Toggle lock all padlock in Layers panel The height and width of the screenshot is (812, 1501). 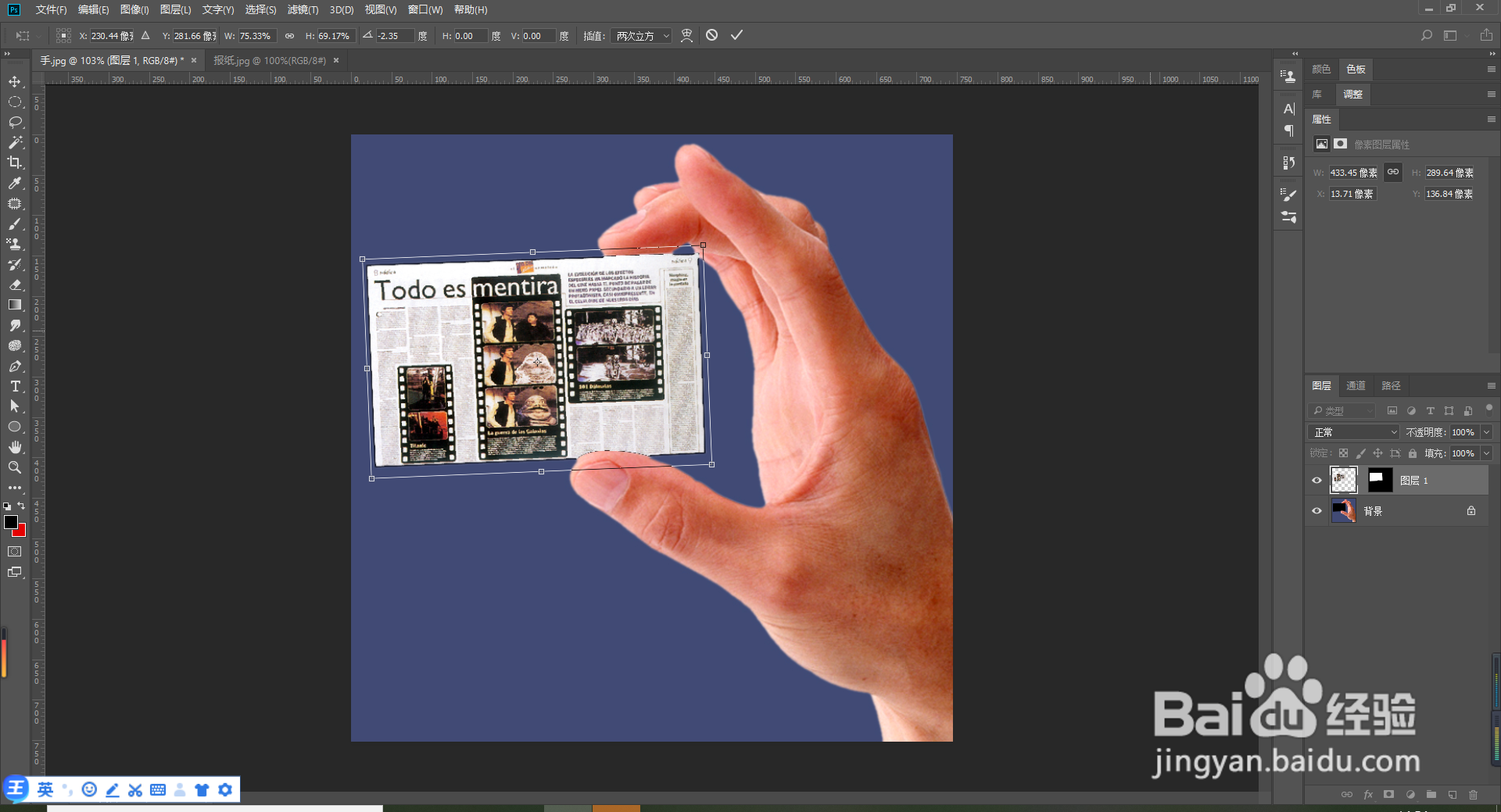[1413, 453]
